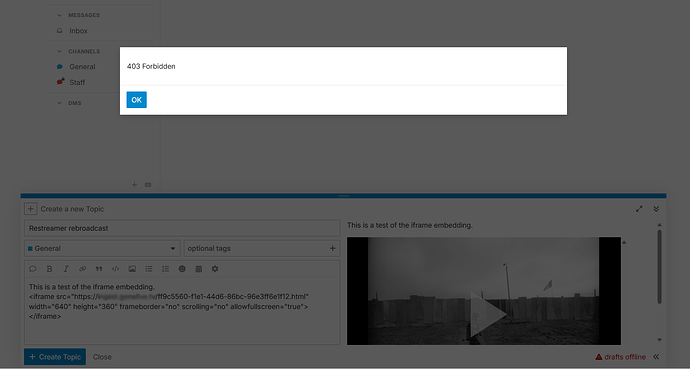The height and width of the screenshot is (369, 690).
Task: Open the General chat channel
Action: (x=82, y=67)
